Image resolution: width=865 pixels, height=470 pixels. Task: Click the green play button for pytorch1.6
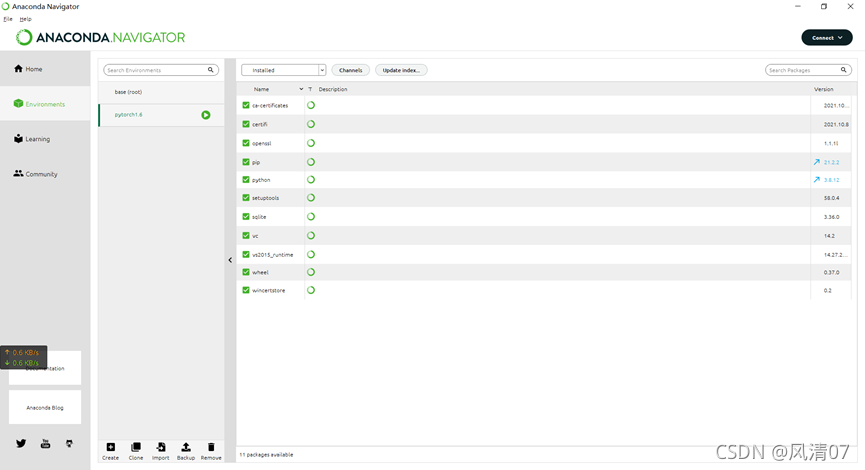206,115
